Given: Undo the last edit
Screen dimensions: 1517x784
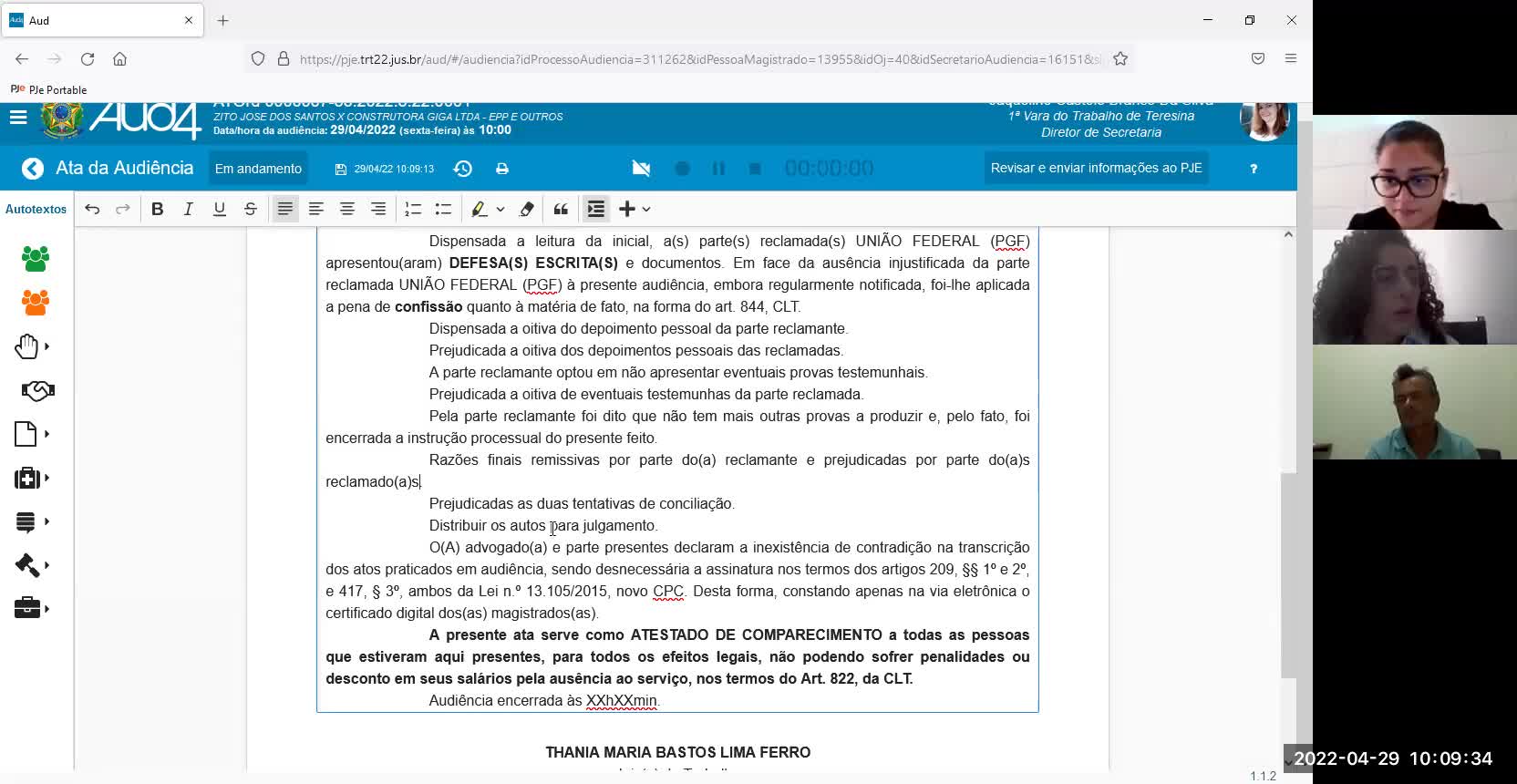Looking at the screenshot, I should [x=92, y=209].
